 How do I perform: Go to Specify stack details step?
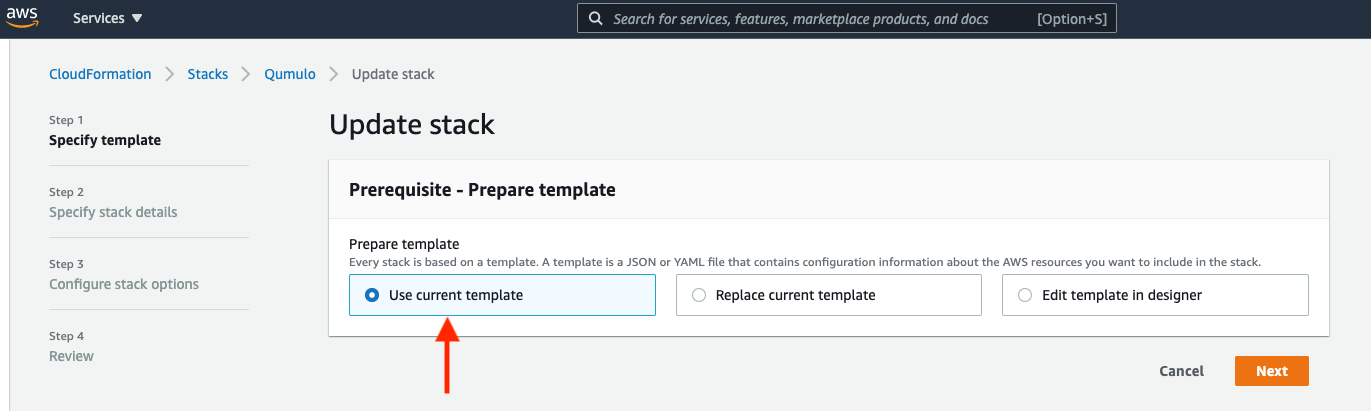(113, 203)
